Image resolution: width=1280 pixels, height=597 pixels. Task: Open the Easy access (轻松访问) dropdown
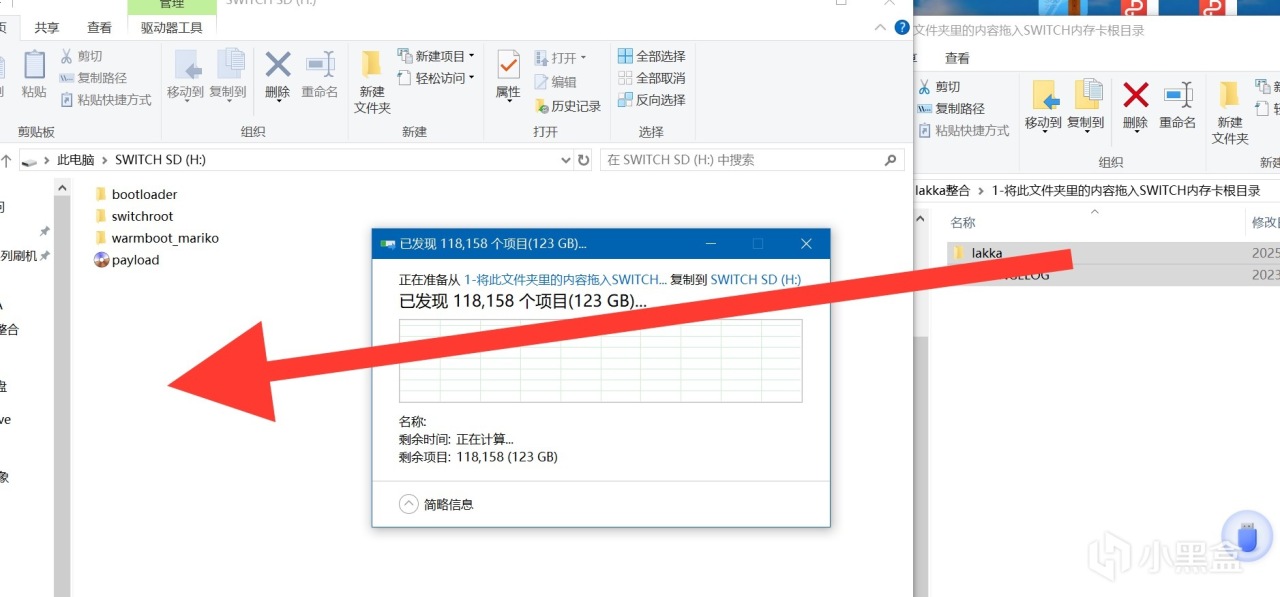click(x=436, y=78)
